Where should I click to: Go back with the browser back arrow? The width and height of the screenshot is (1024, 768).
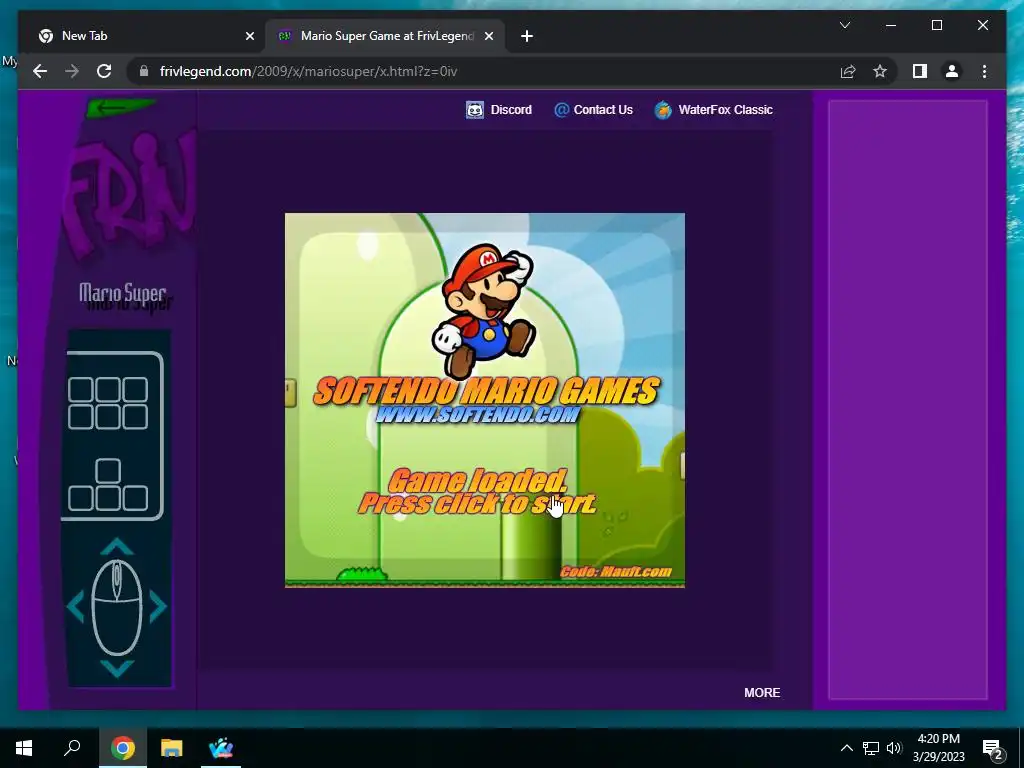coord(40,71)
